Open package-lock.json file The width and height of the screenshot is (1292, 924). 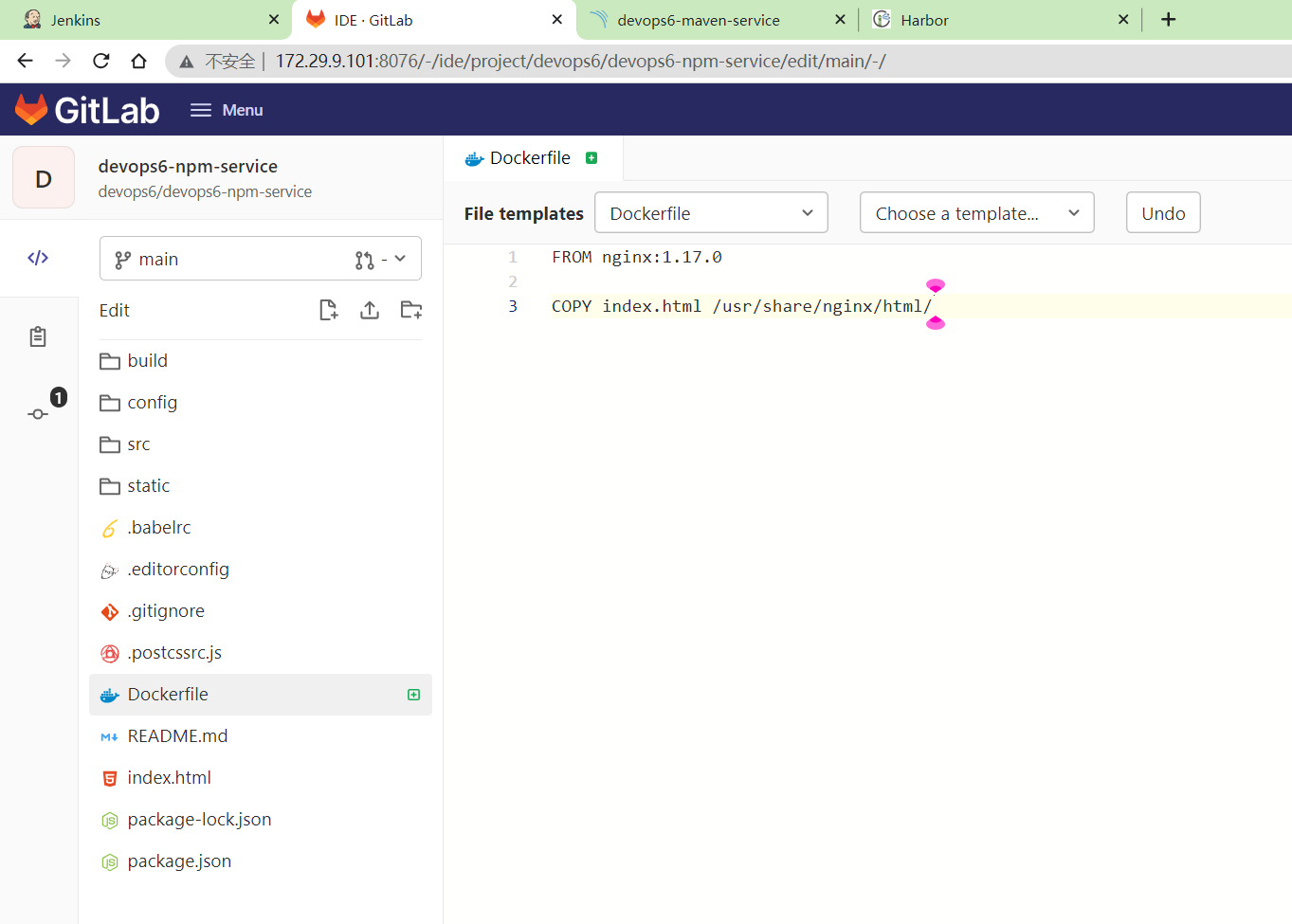[261, 820]
